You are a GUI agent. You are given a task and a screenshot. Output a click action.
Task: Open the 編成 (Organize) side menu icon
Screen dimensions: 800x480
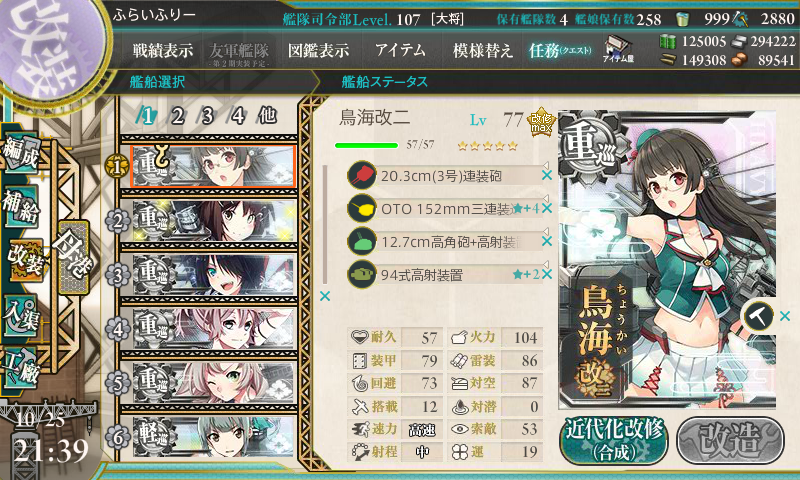[21, 154]
